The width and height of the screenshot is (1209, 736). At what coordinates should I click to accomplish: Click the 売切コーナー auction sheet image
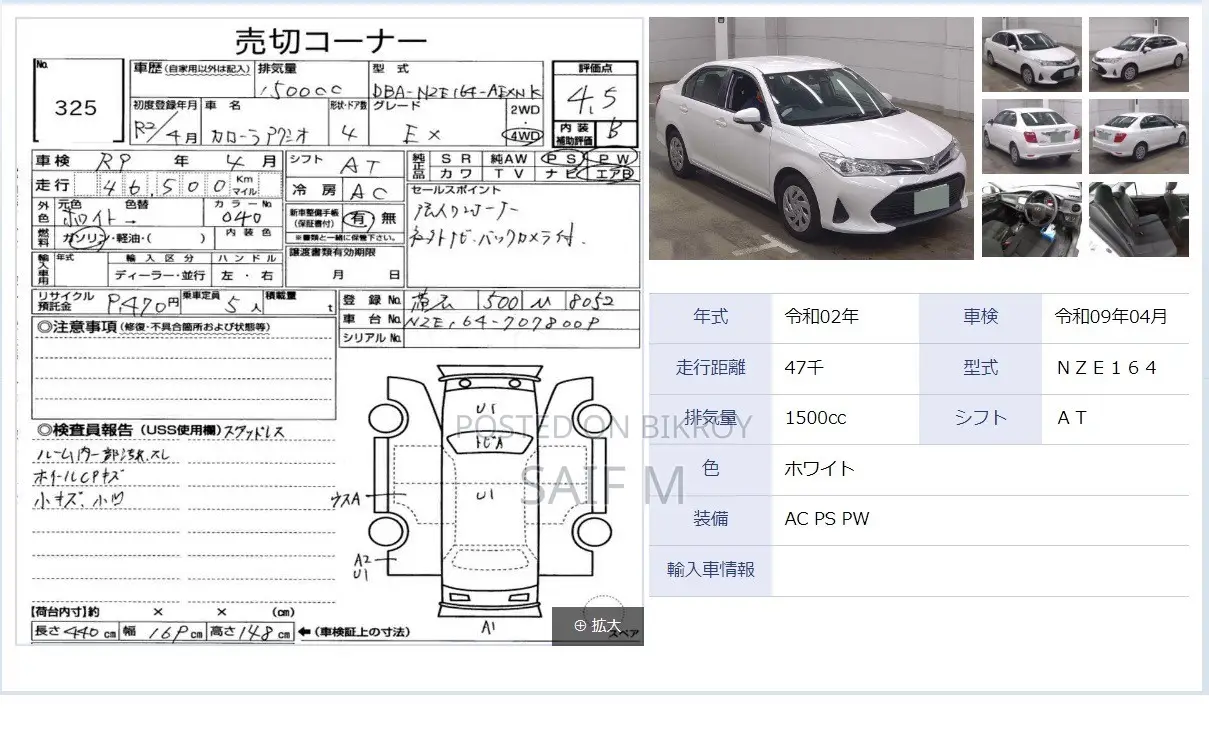coord(329,331)
